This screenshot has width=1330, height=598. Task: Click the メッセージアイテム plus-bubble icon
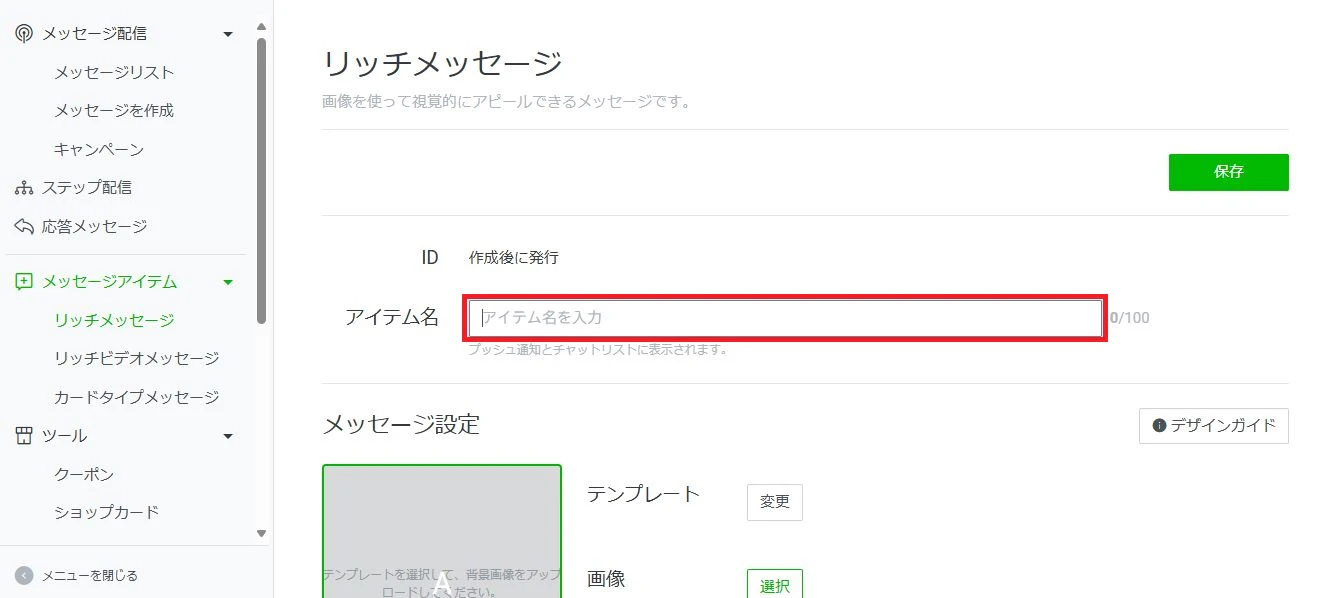pyautogui.click(x=24, y=282)
